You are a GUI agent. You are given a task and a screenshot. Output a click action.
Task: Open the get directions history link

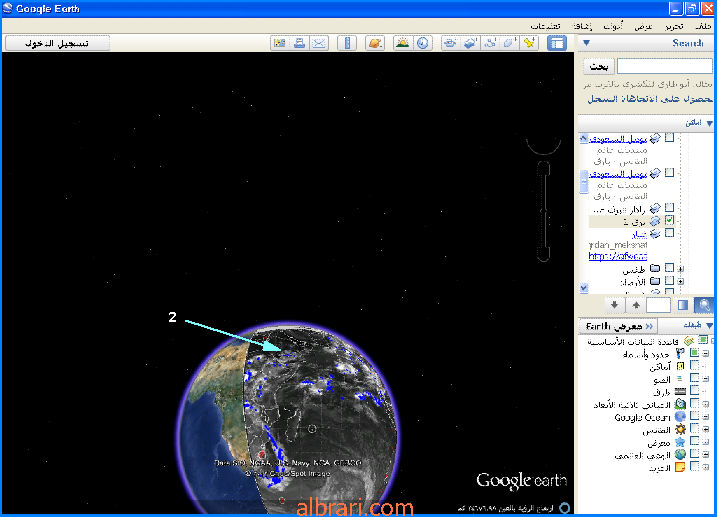(x=650, y=99)
